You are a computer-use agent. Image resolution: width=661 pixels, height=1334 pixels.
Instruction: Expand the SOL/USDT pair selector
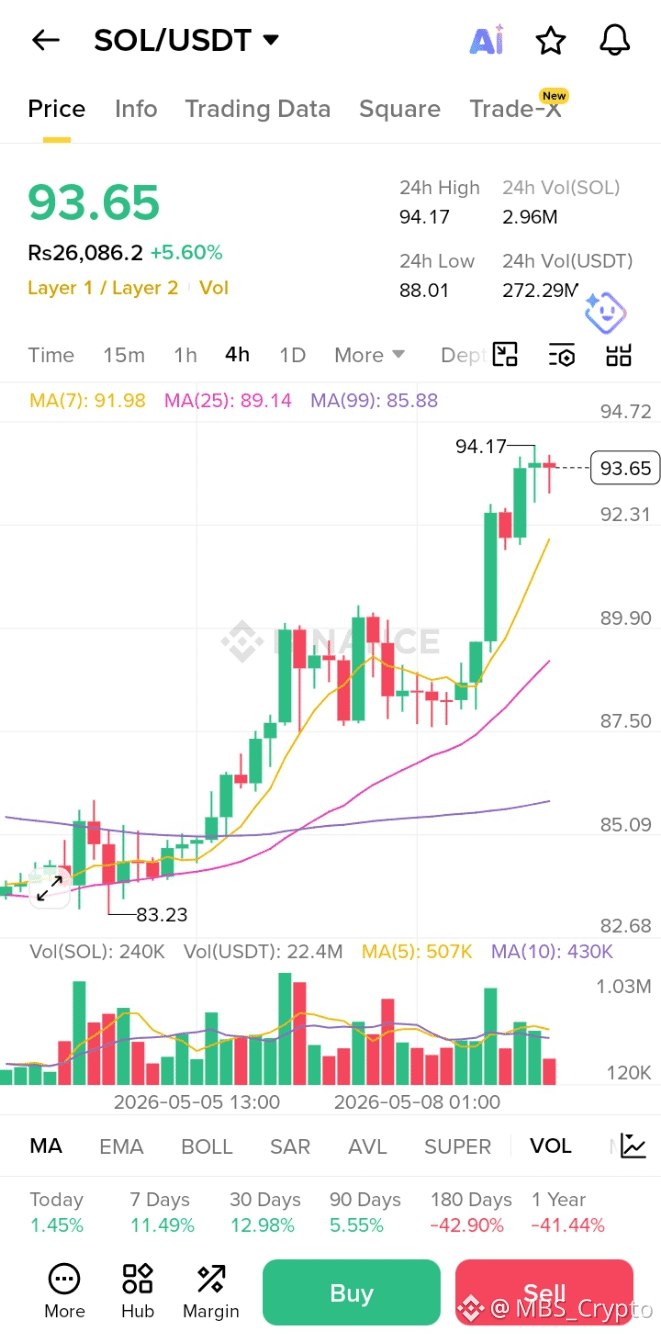pyautogui.click(x=187, y=41)
